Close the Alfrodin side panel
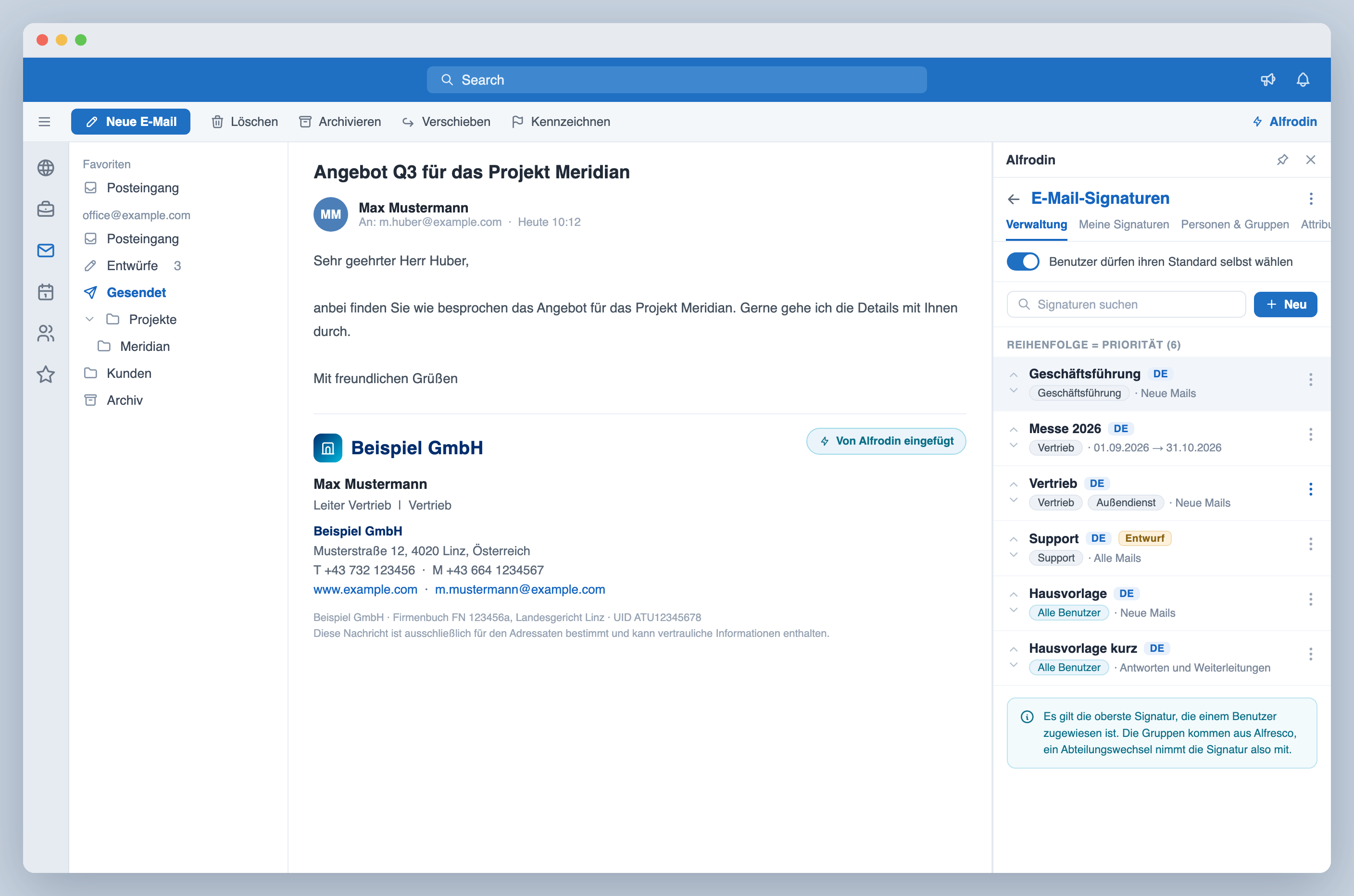The height and width of the screenshot is (896, 1354). tap(1311, 160)
